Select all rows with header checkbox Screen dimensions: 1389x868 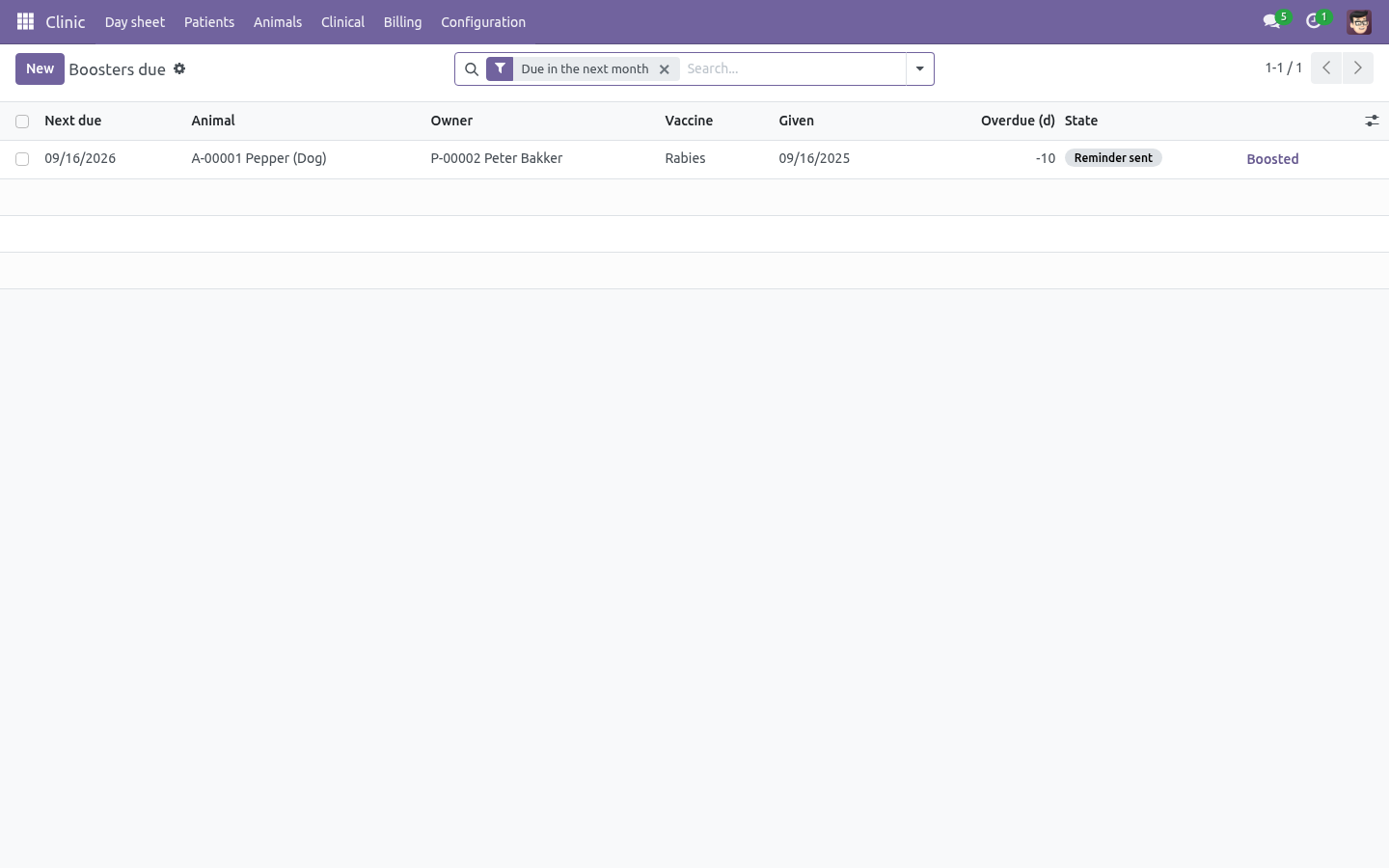[22, 122]
